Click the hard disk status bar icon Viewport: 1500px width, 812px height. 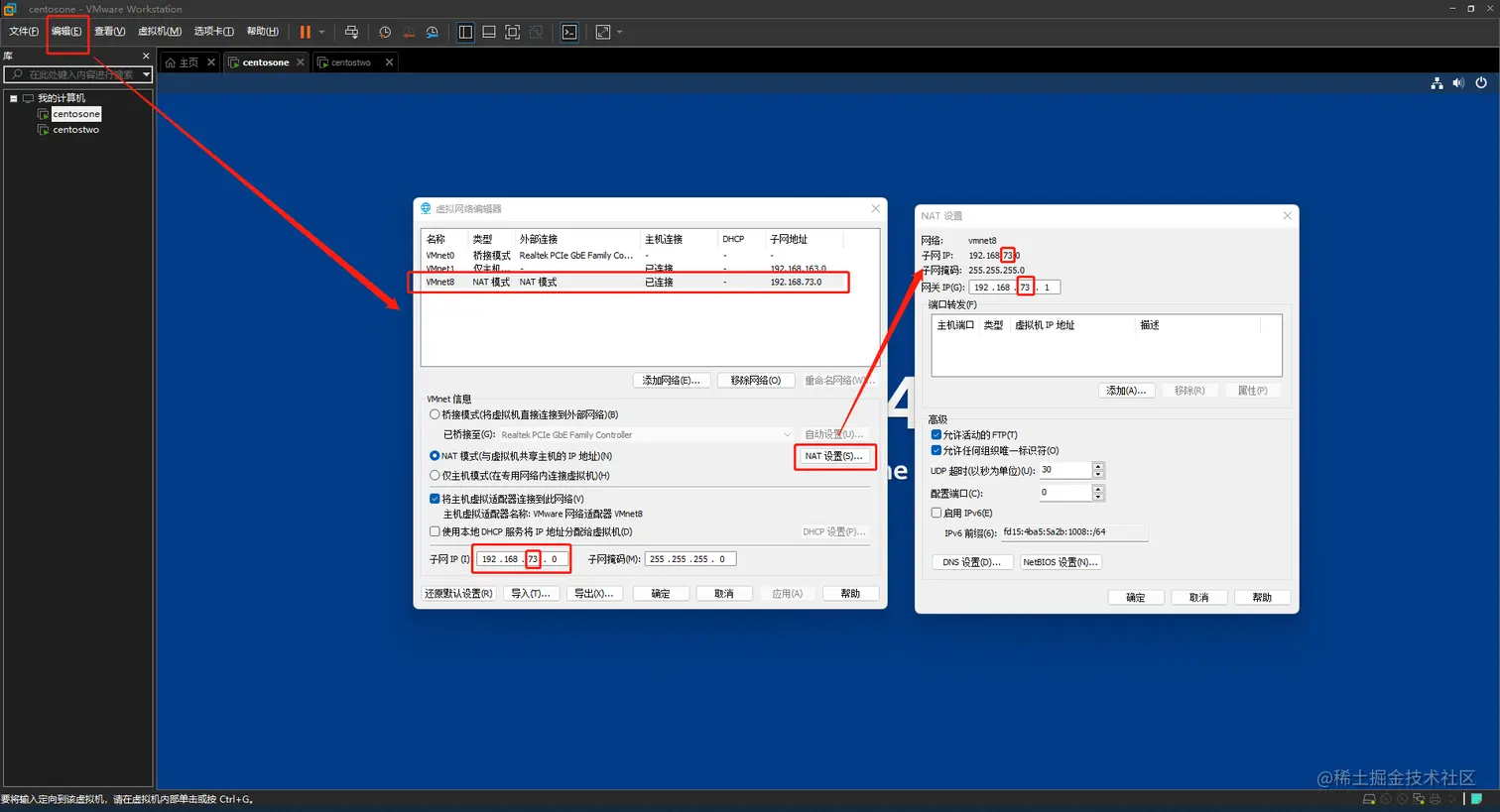(1370, 799)
